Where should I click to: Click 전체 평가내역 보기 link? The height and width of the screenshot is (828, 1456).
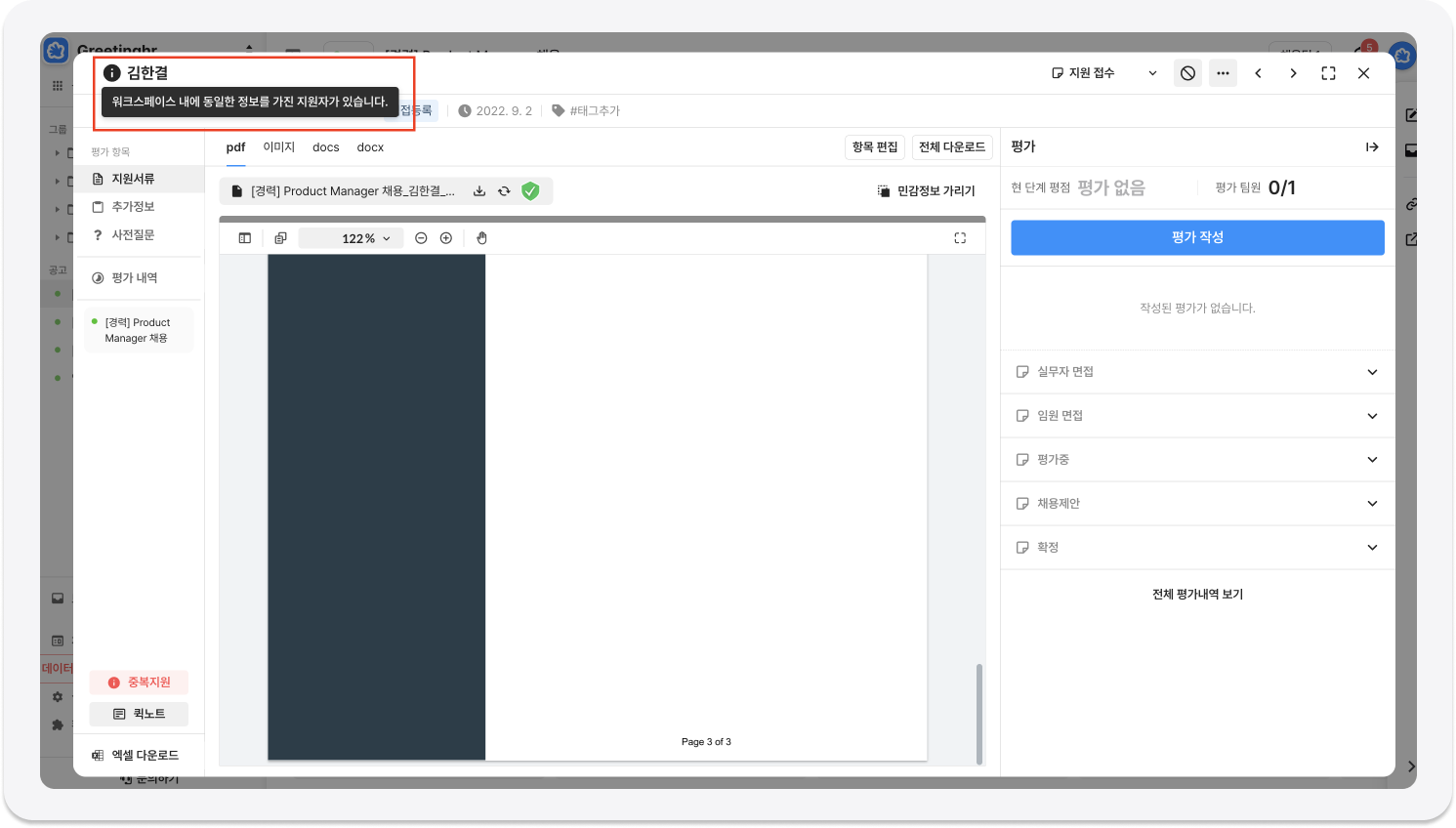(1197, 595)
